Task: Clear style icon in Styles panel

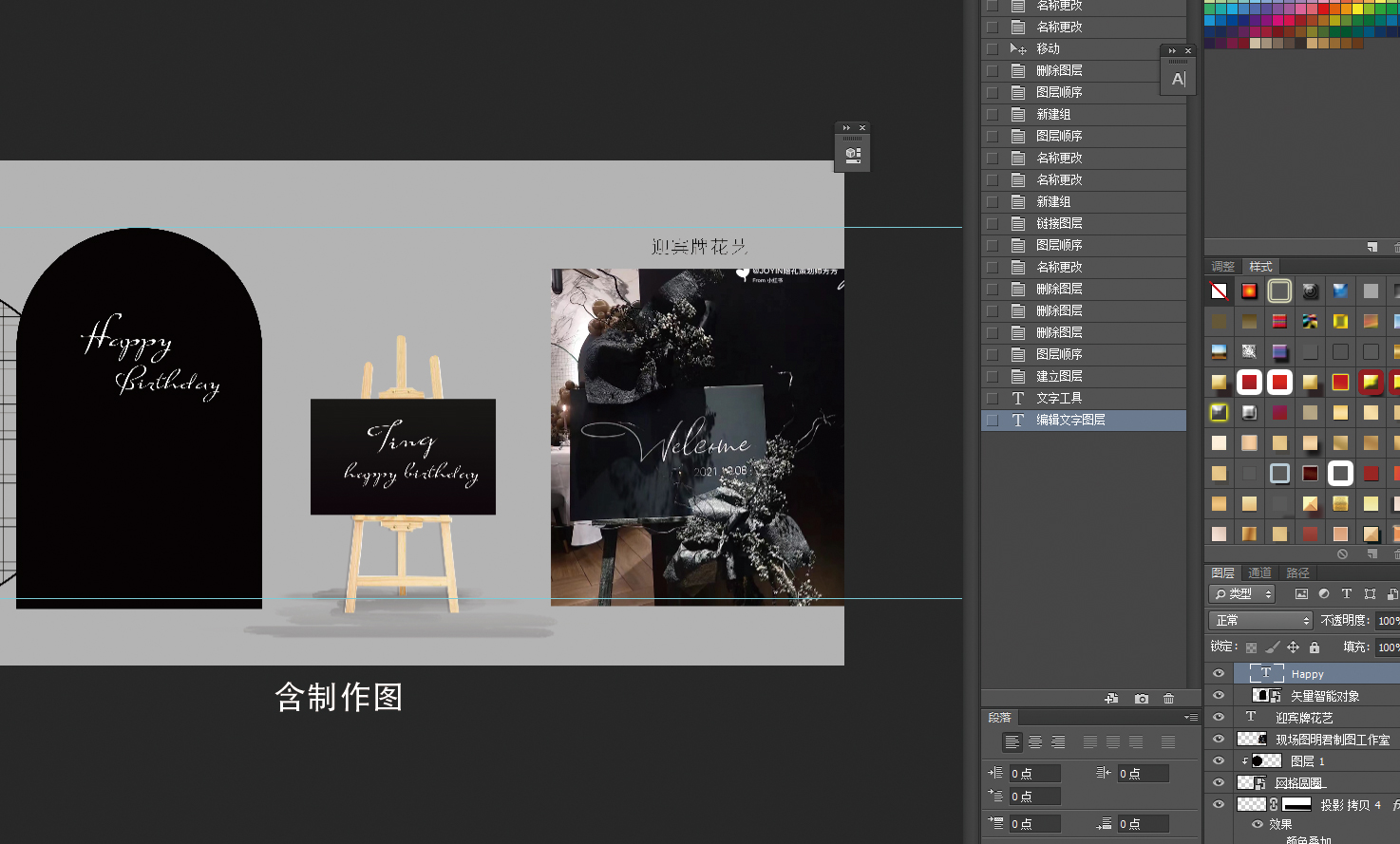Action: coord(1342,553)
